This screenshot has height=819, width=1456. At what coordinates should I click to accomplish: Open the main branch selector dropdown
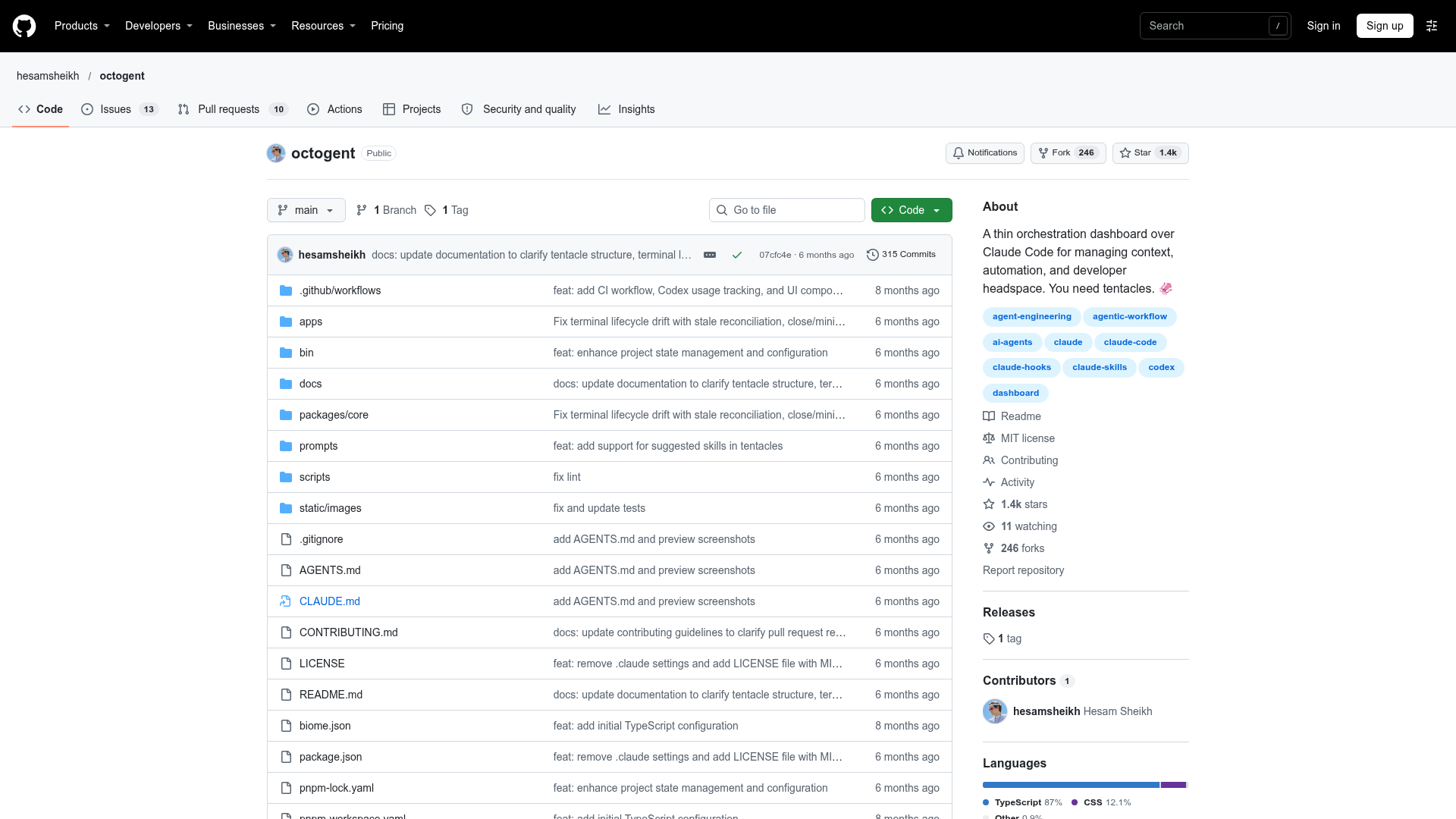pos(306,210)
